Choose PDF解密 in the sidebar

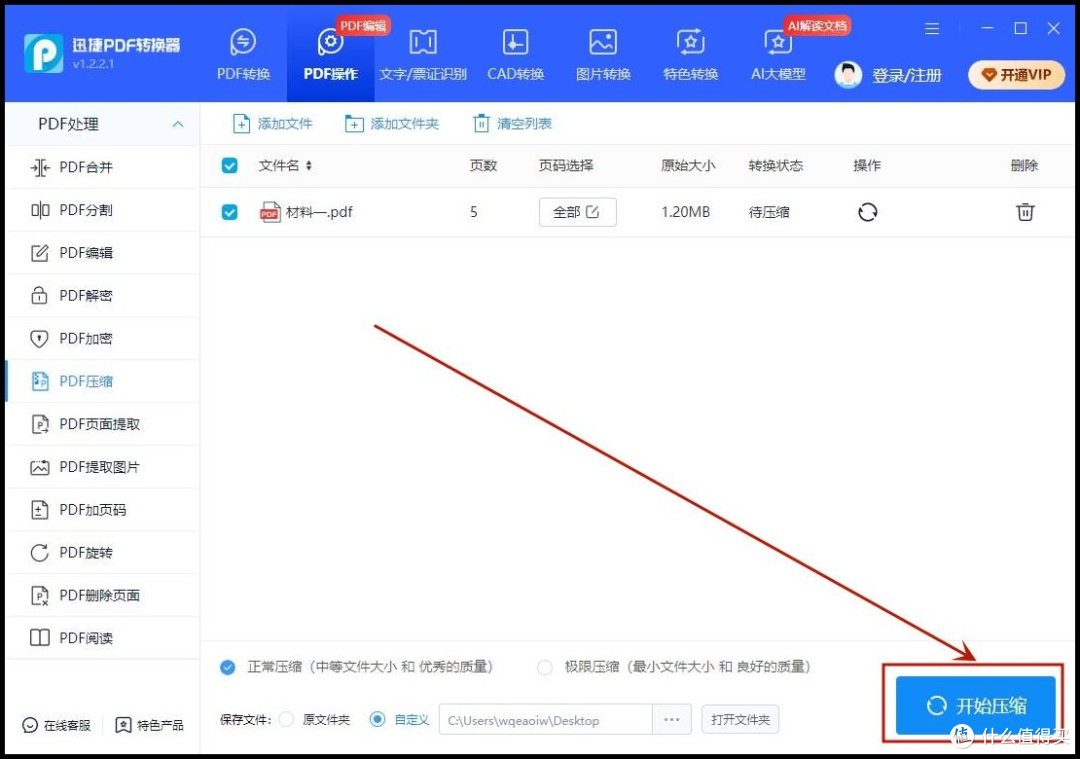(102, 295)
